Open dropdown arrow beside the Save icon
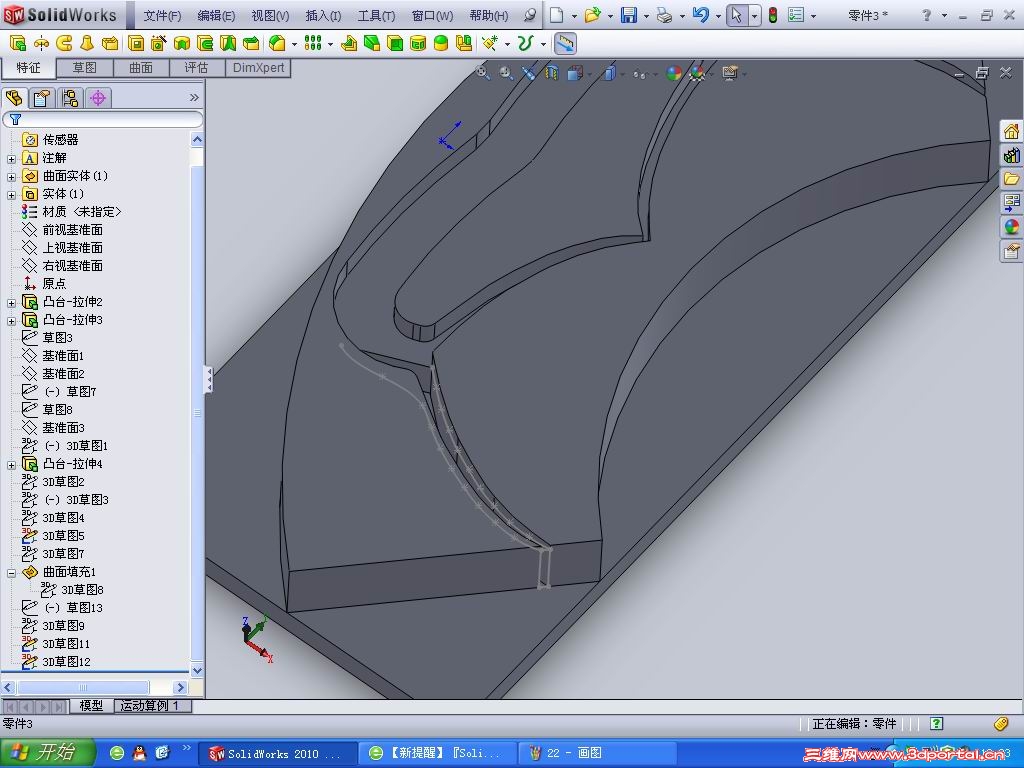Screen dimensions: 1024x768 pos(647,16)
